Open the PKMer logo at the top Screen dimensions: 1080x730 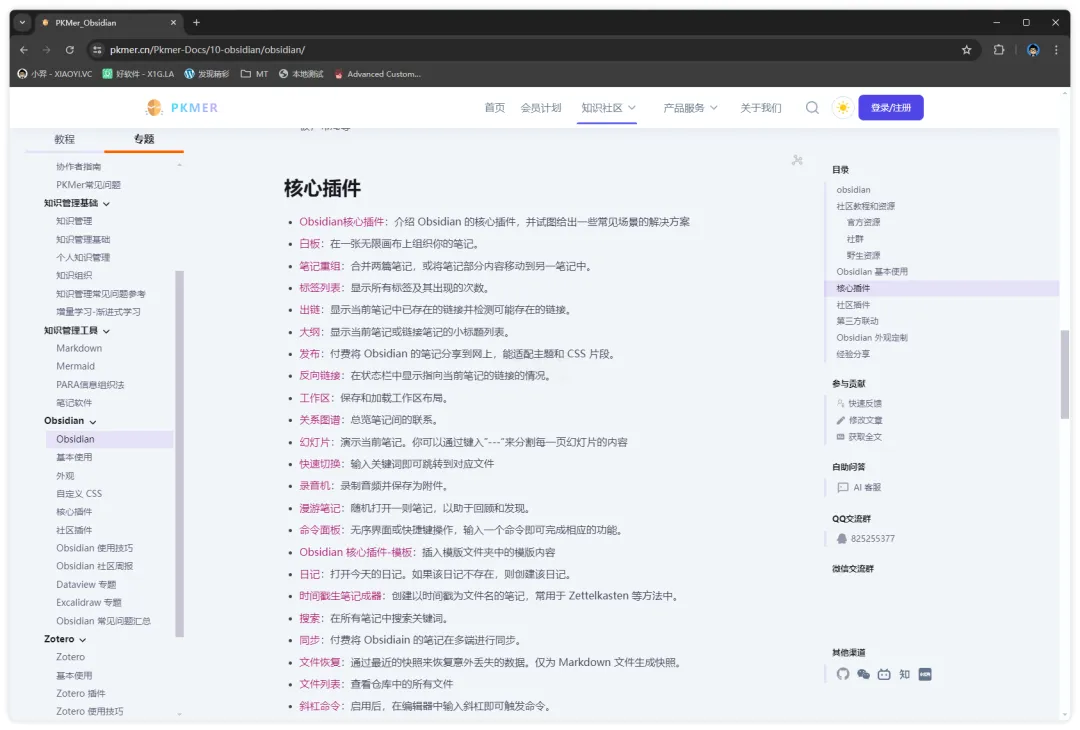(x=181, y=107)
